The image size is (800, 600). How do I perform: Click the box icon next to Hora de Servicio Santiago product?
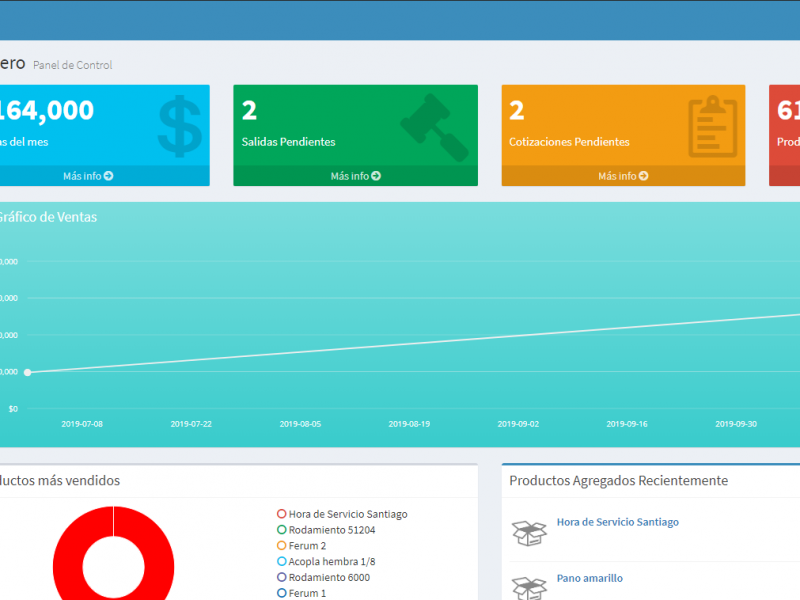(529, 532)
